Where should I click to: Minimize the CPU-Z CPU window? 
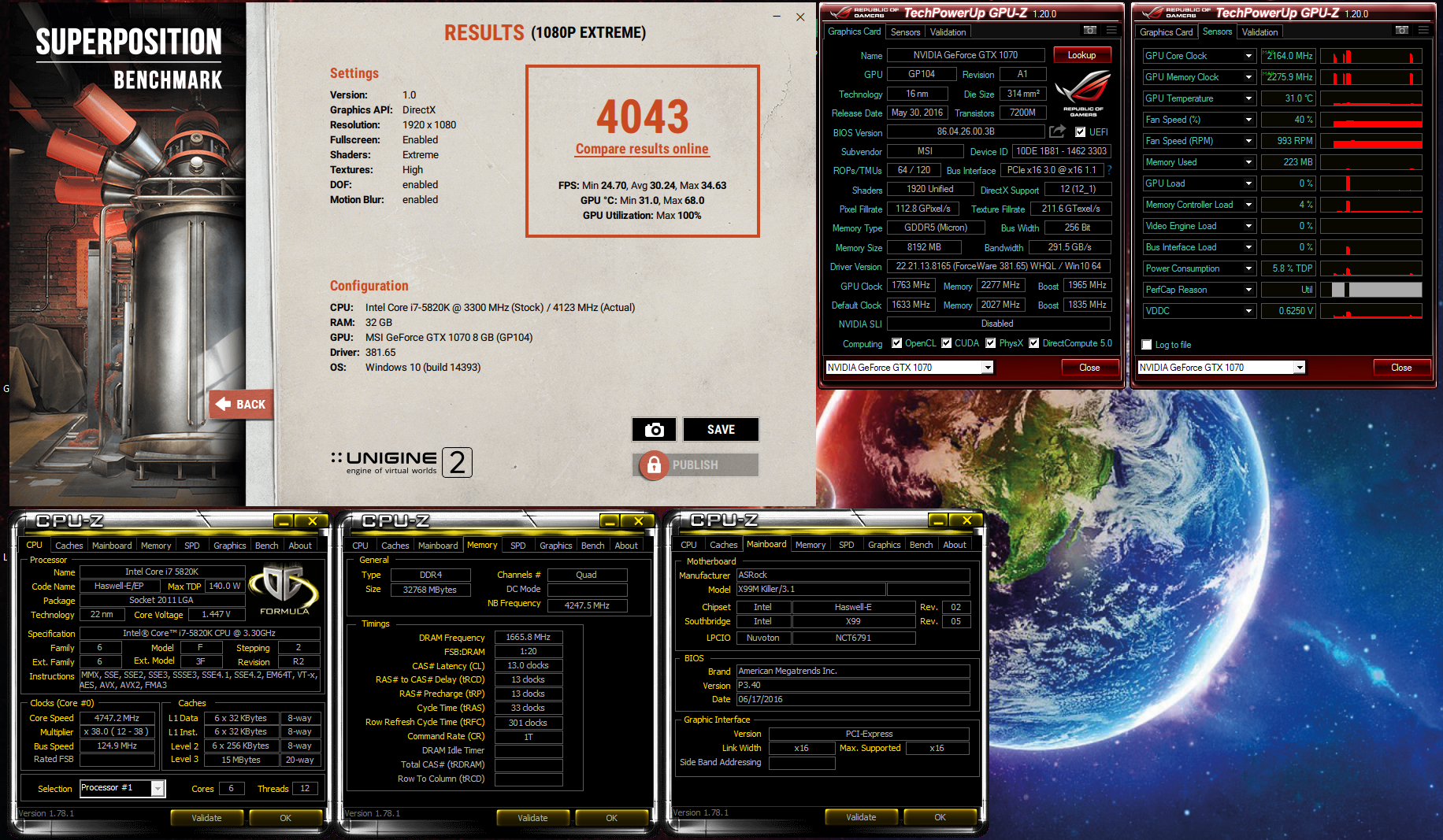[284, 521]
